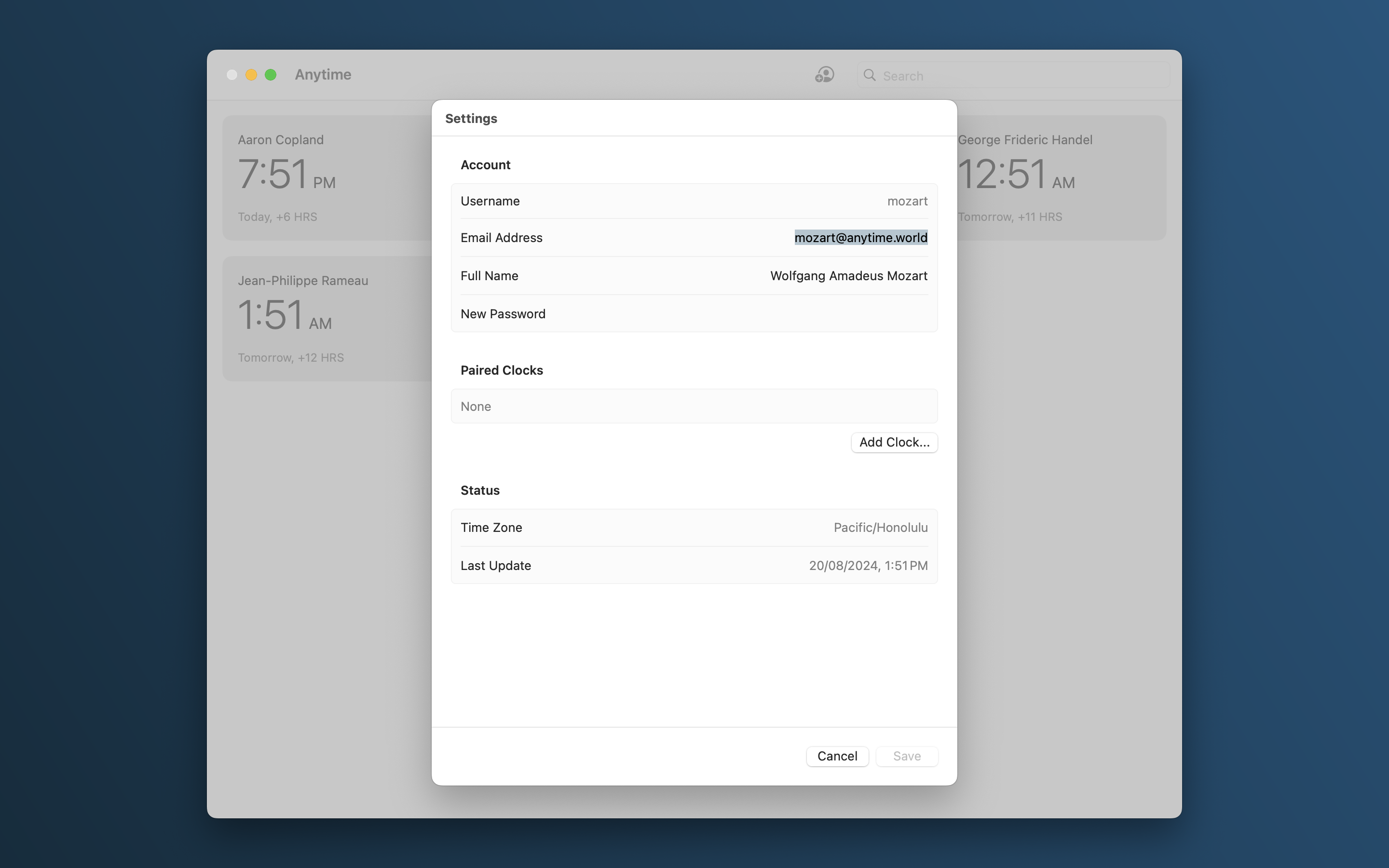Screen dimensions: 1389x868
Task: Click the None row under Paired Clocks
Action: pos(694,407)
